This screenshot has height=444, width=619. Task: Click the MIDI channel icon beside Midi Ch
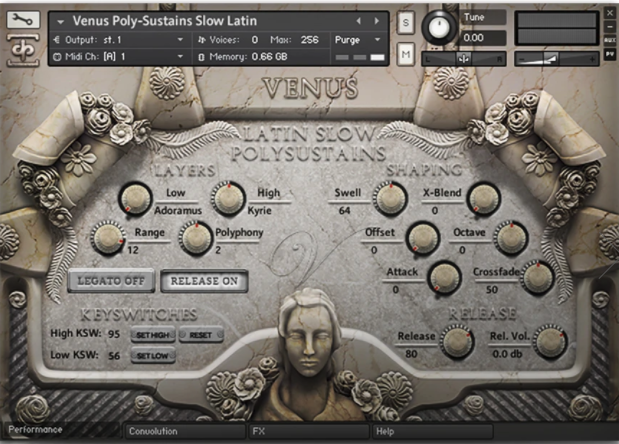pos(57,57)
